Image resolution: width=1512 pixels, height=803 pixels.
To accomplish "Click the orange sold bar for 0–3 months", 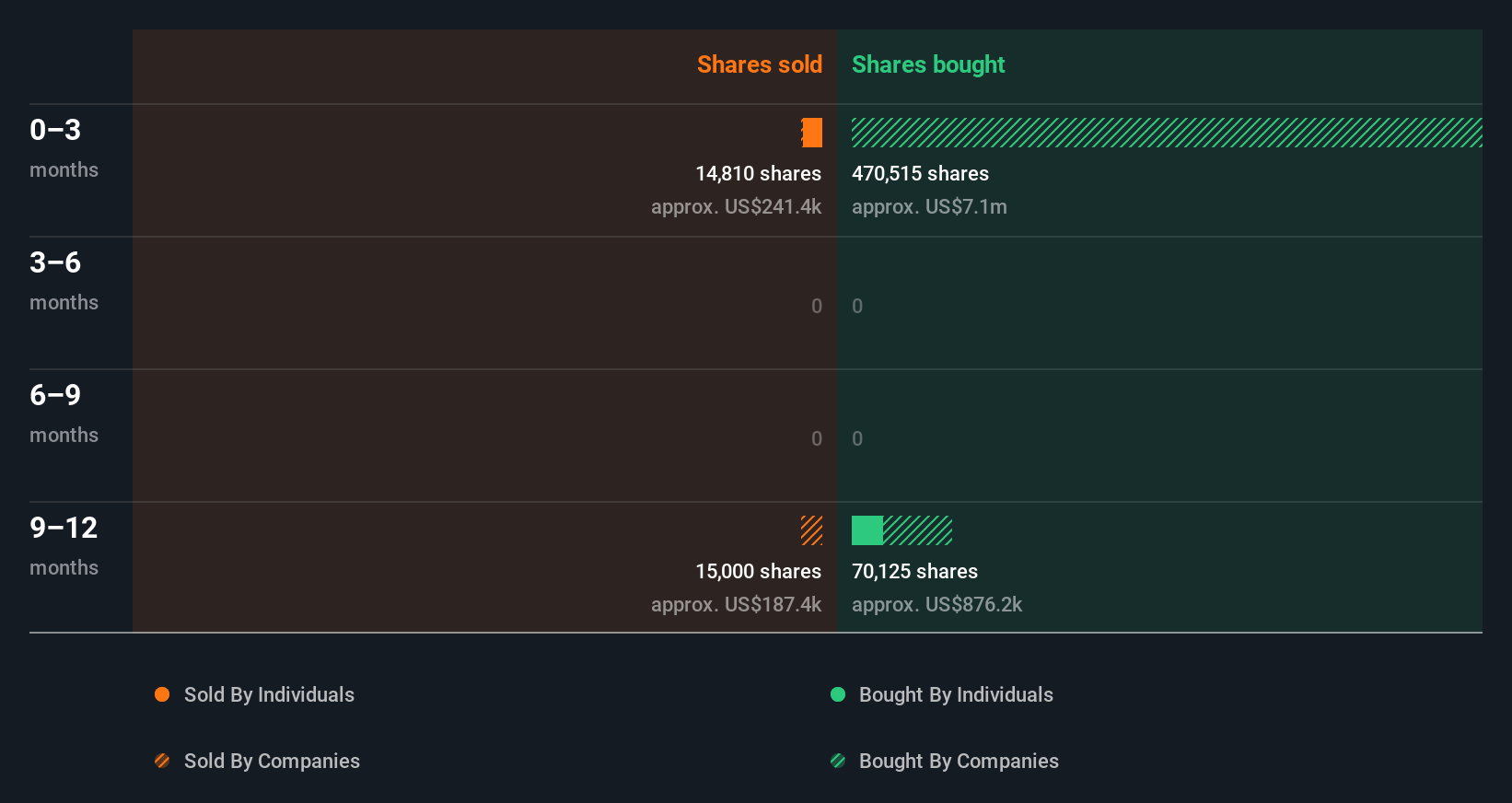I will [x=811, y=133].
